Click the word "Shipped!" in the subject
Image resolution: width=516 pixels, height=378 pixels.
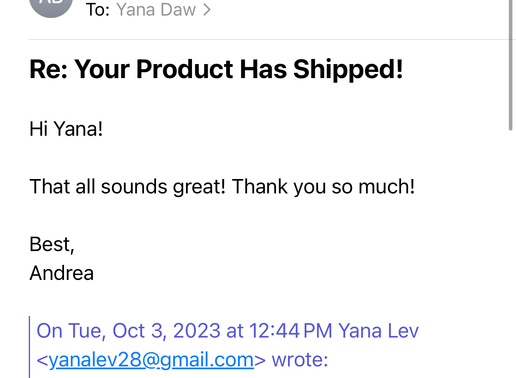coord(348,69)
